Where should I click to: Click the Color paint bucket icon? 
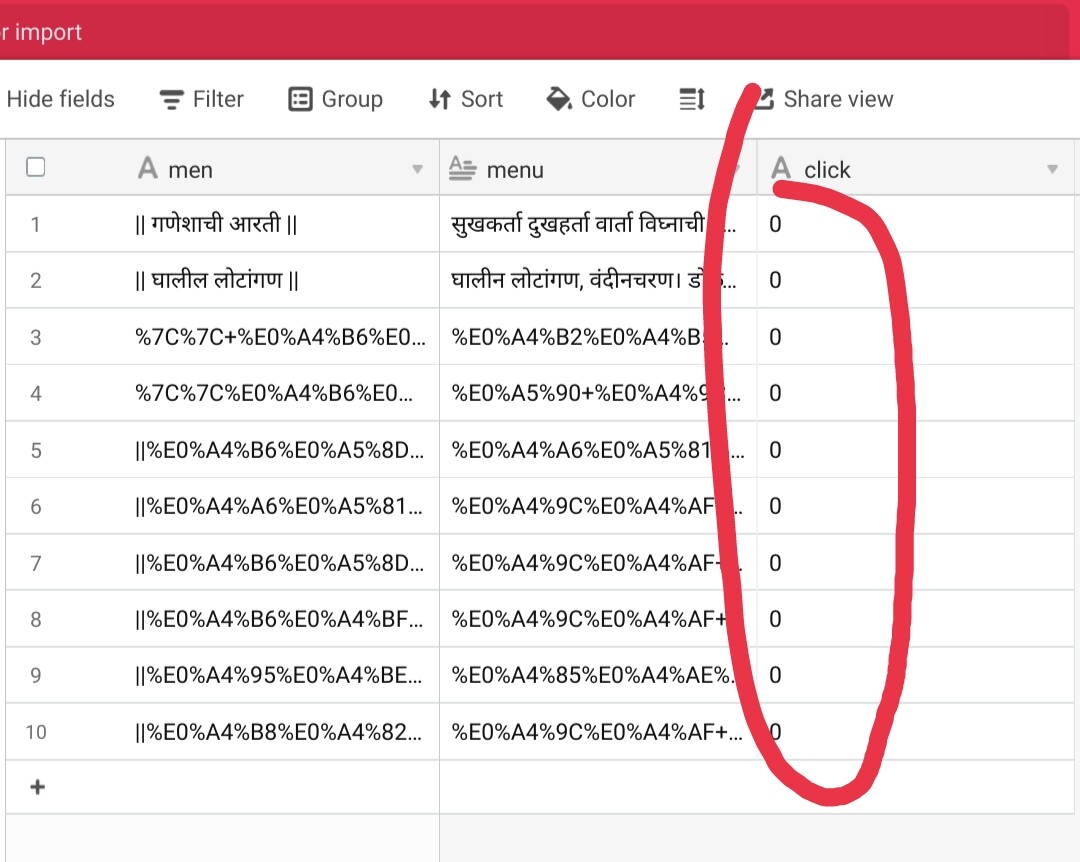pos(559,99)
